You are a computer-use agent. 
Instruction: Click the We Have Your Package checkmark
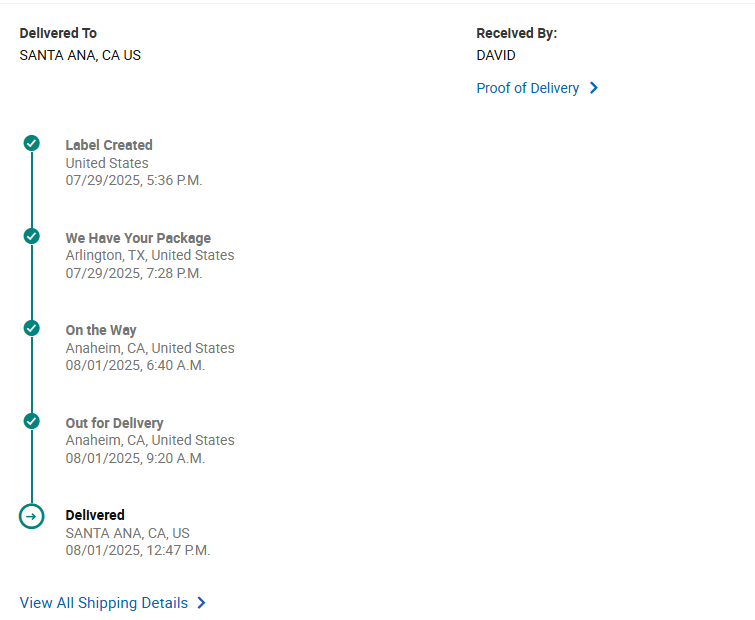coord(32,236)
